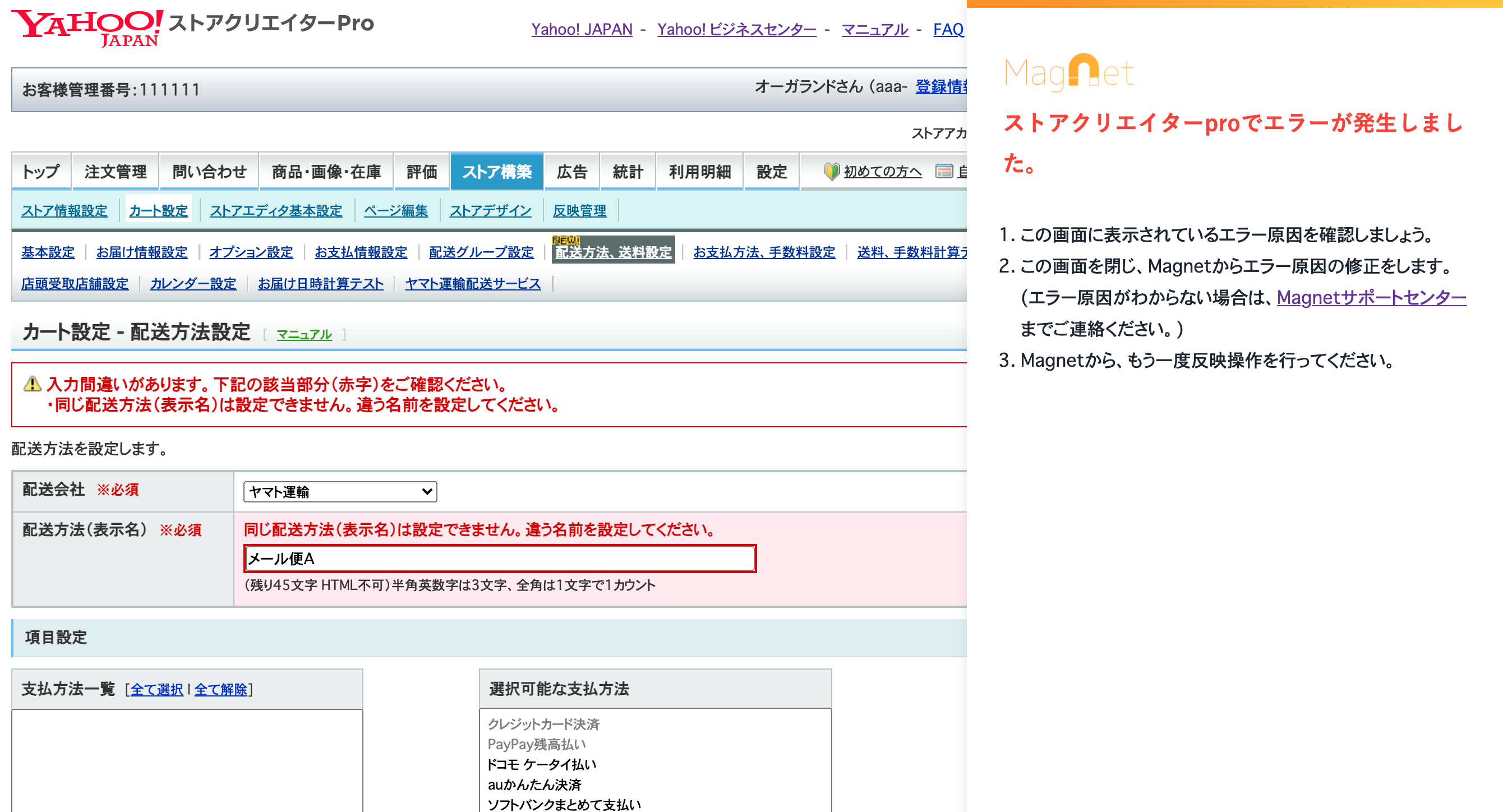Open ストアエディタ基本設定 link
This screenshot has width=1503, height=812.
click(276, 211)
